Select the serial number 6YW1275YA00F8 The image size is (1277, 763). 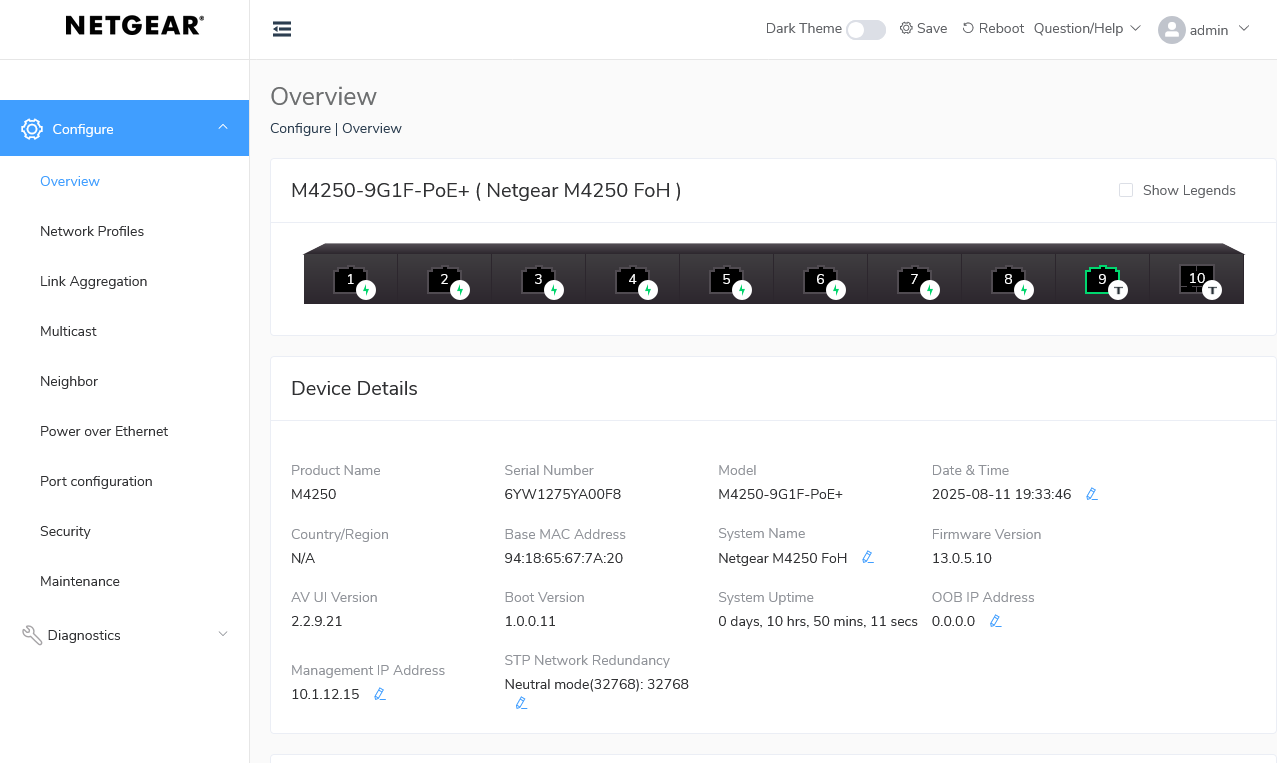tap(563, 494)
